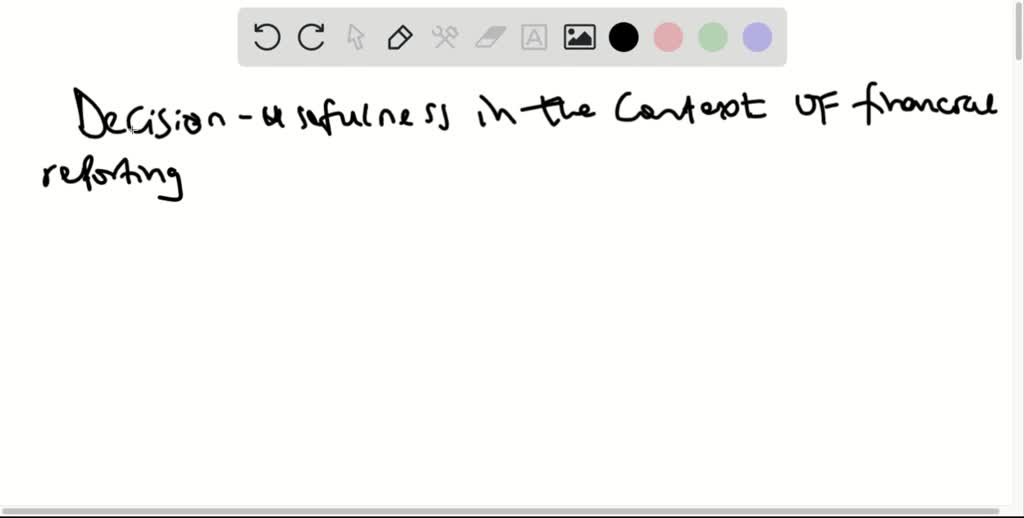Click the handwritten word "usefulness"
This screenshot has height=518, width=1024.
click(x=356, y=117)
